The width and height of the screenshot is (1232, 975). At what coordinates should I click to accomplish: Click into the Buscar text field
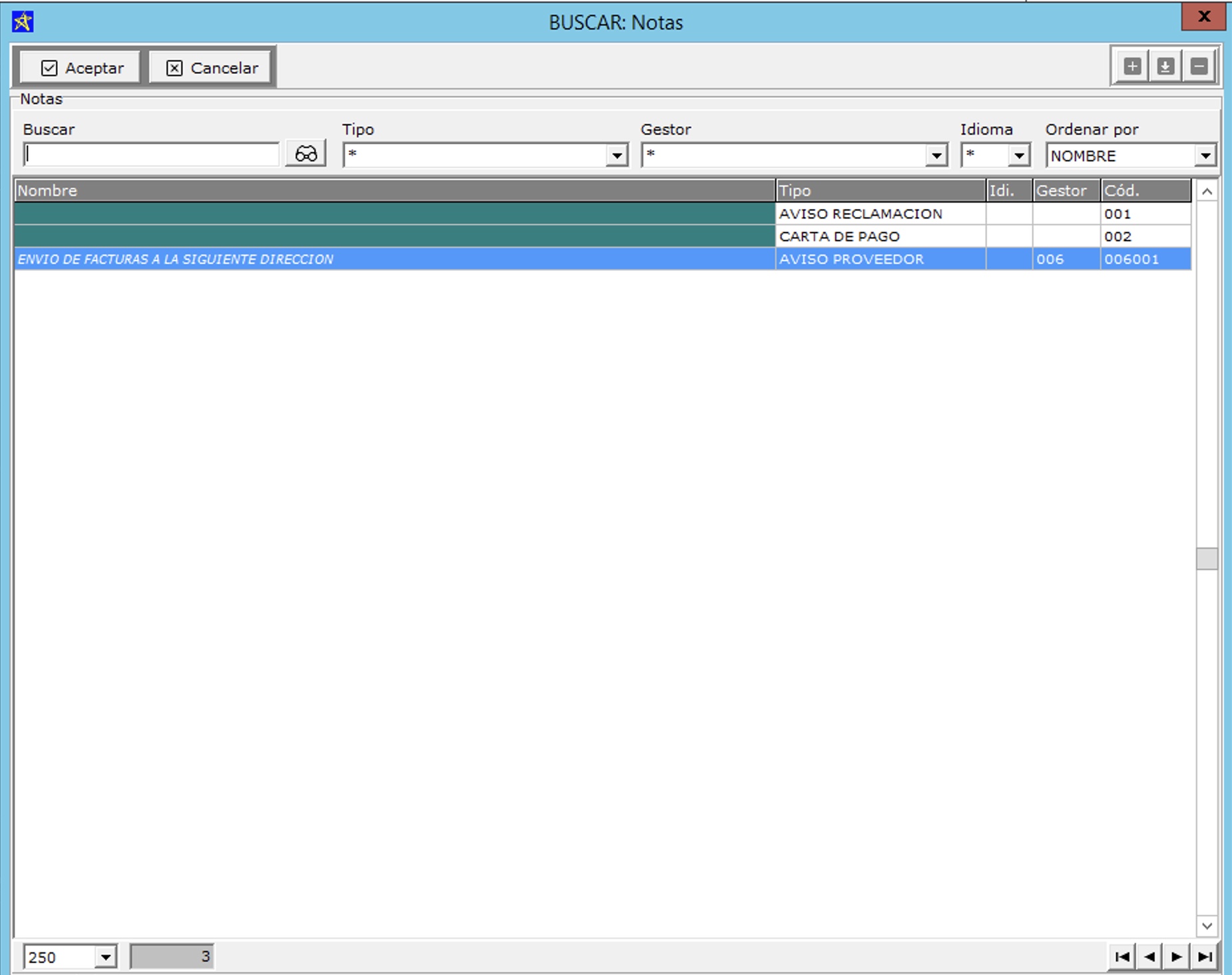click(x=151, y=155)
